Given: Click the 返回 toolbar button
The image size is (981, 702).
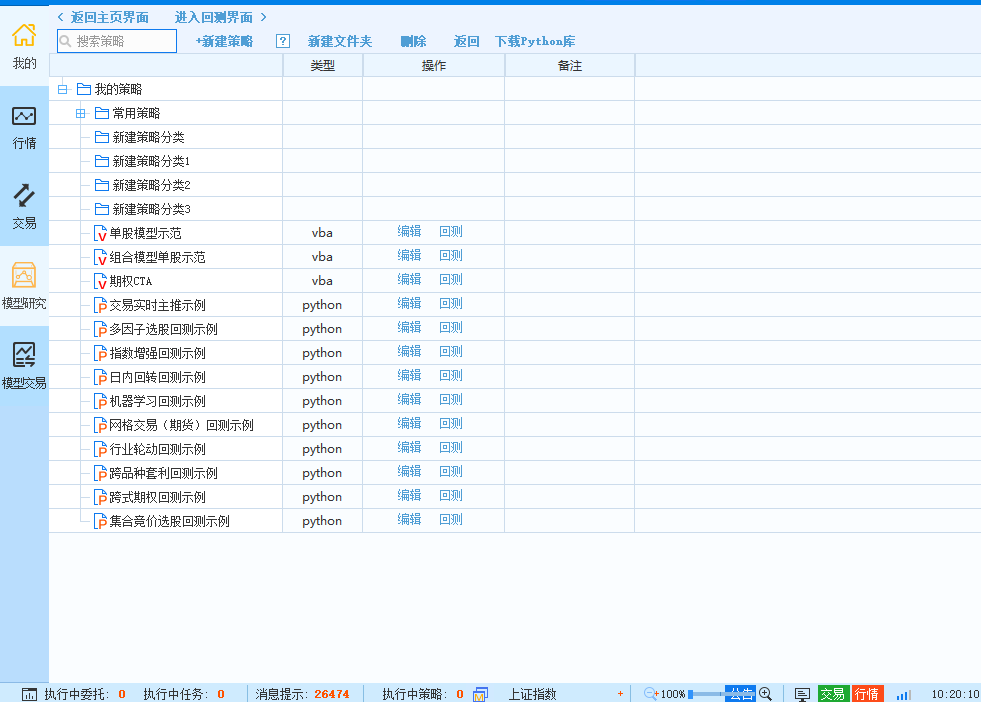Looking at the screenshot, I should (x=467, y=41).
